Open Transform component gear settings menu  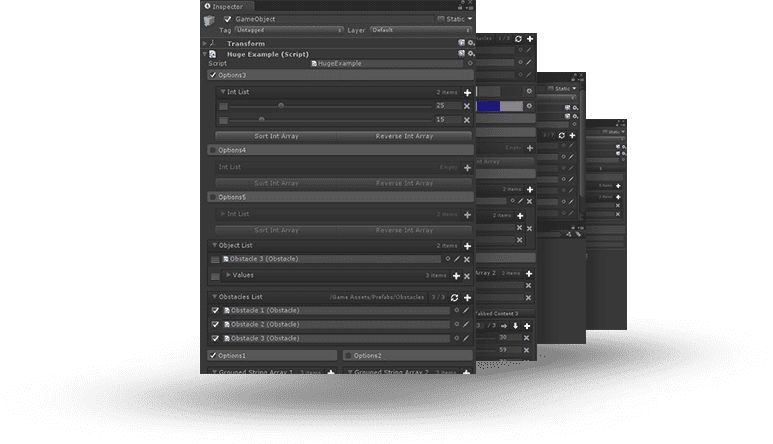471,43
